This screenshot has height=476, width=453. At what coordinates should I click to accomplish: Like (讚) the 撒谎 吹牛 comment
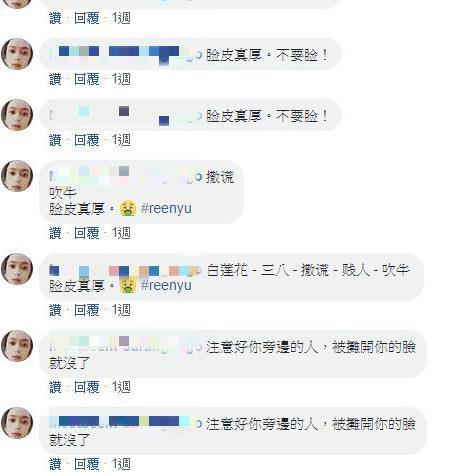(x=55, y=233)
